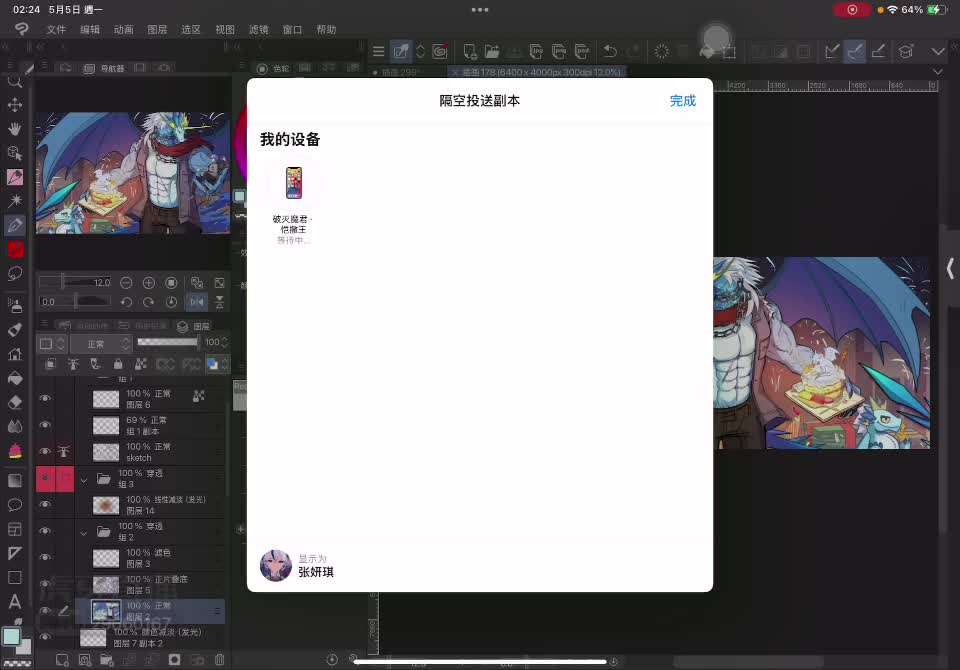This screenshot has width=960, height=670.
Task: Open the 动画 menu
Action: [124, 29]
